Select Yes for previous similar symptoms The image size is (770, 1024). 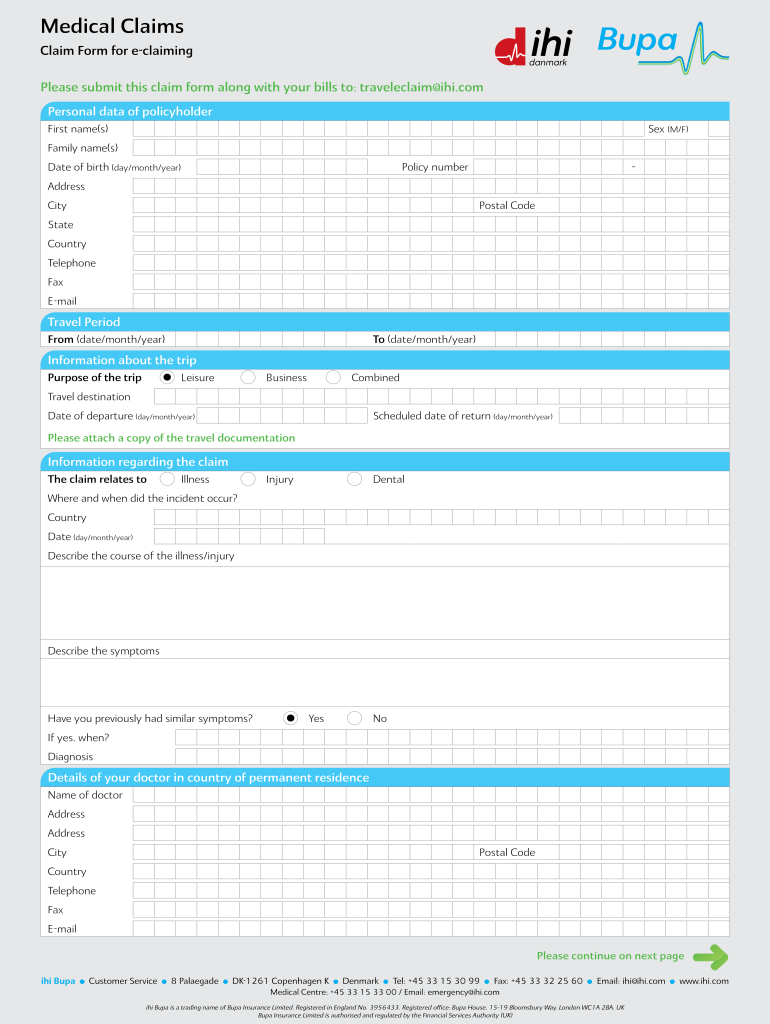(291, 718)
